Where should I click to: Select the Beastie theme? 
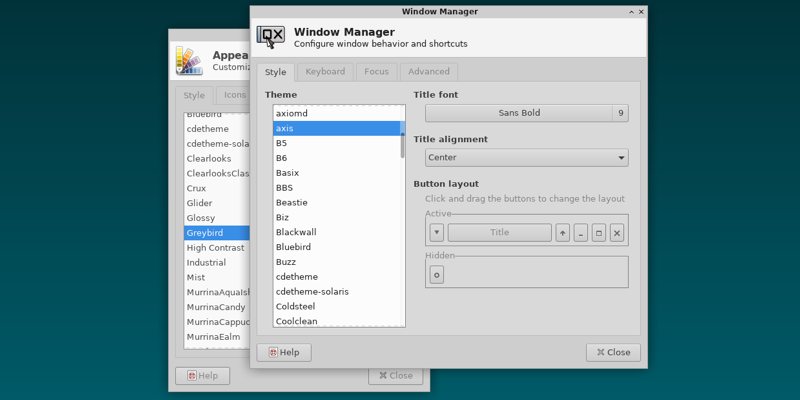coord(337,203)
